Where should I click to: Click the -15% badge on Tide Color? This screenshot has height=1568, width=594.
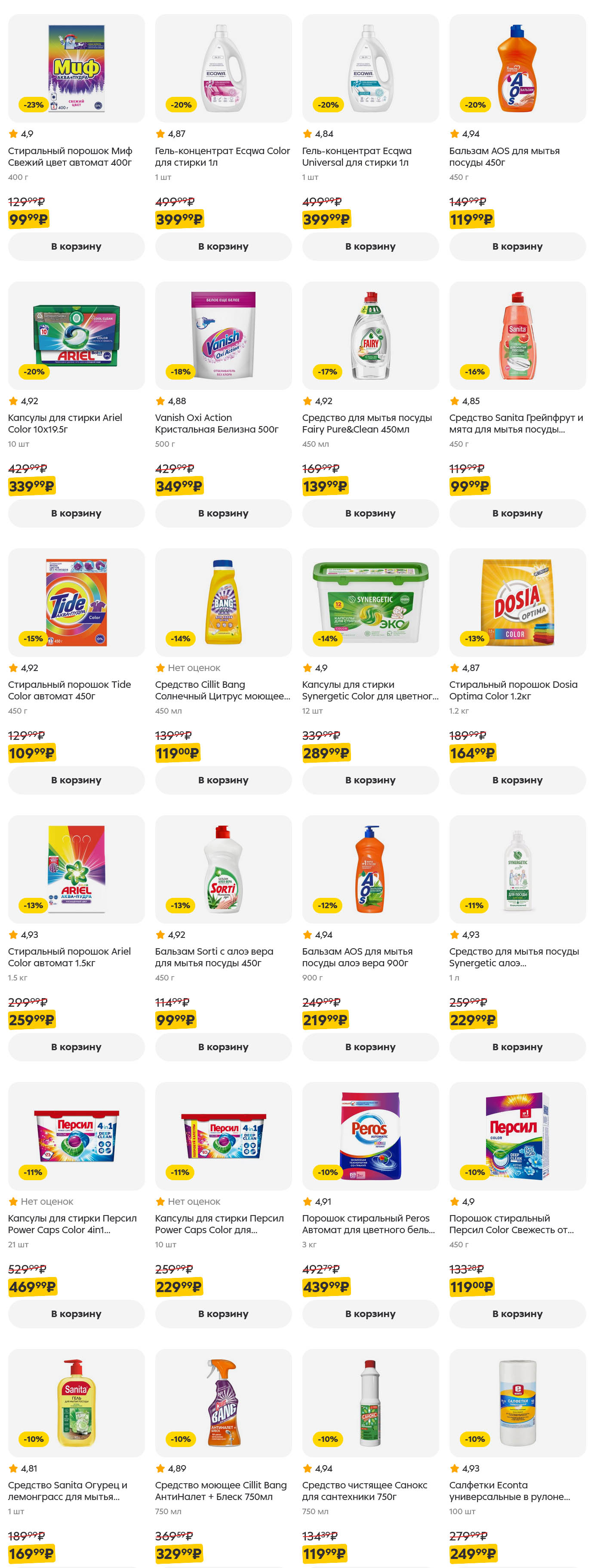[x=34, y=639]
